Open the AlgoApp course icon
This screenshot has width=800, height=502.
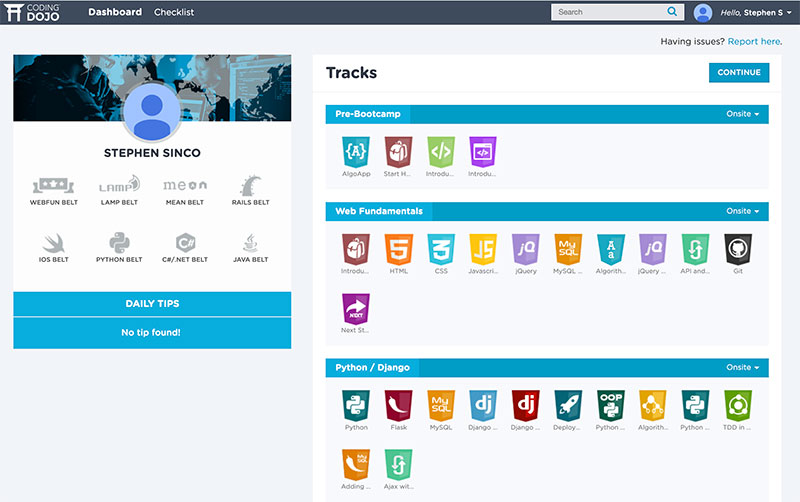[x=356, y=152]
